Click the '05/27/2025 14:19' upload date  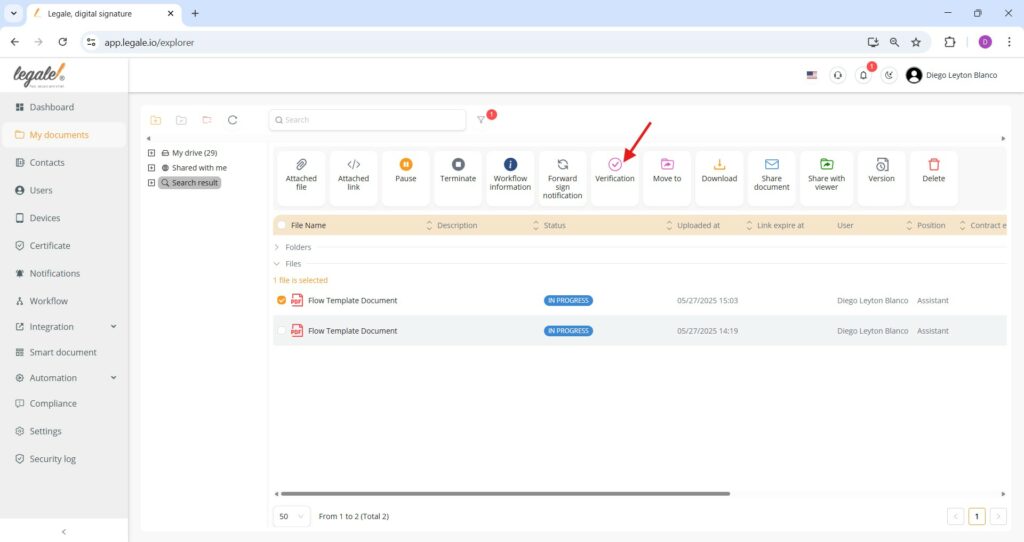(707, 330)
